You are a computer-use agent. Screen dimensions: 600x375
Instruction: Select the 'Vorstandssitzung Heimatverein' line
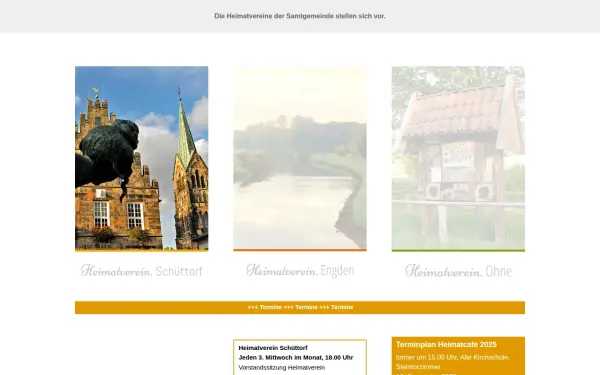click(282, 367)
